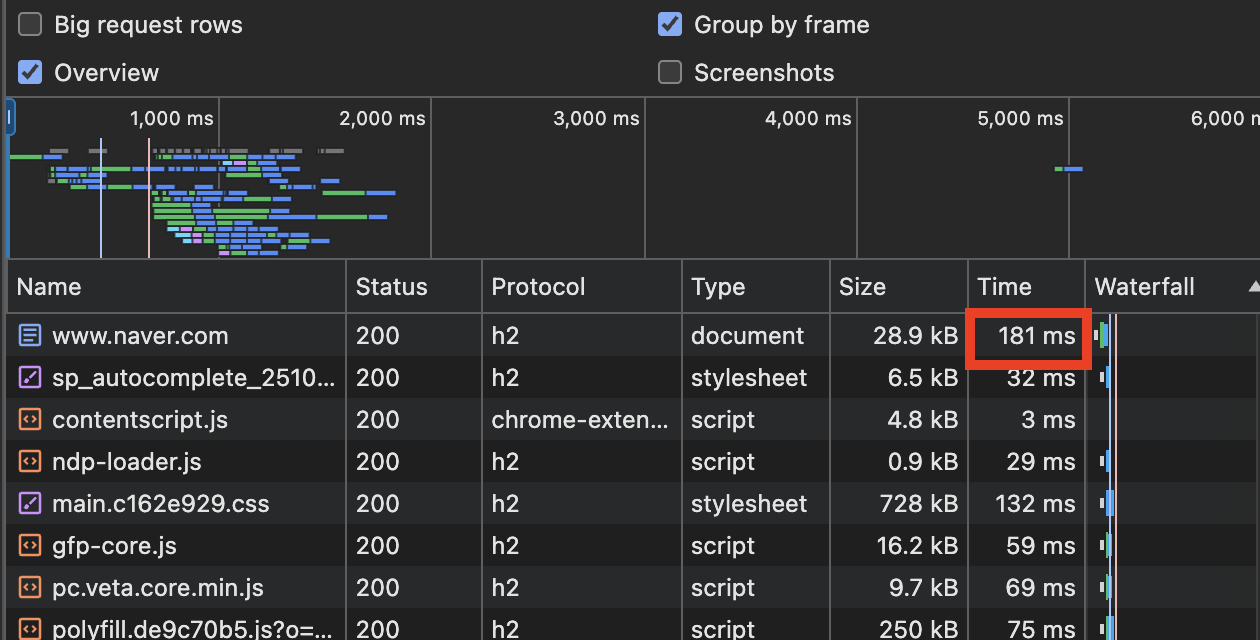Click the Waterfall column sort arrow
Image resolution: width=1260 pixels, height=640 pixels.
pos(1253,287)
